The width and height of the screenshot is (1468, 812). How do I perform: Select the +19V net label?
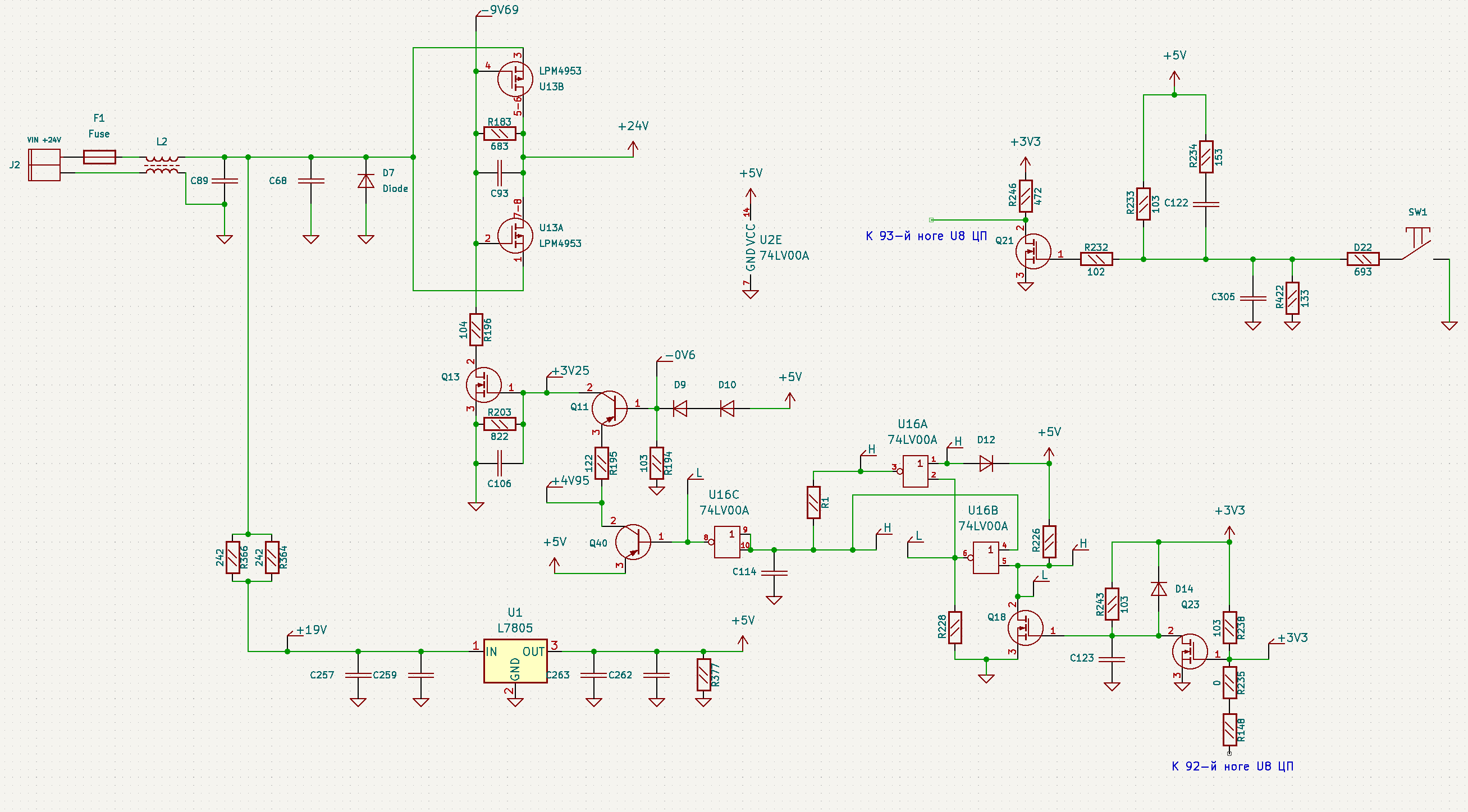click(311, 630)
